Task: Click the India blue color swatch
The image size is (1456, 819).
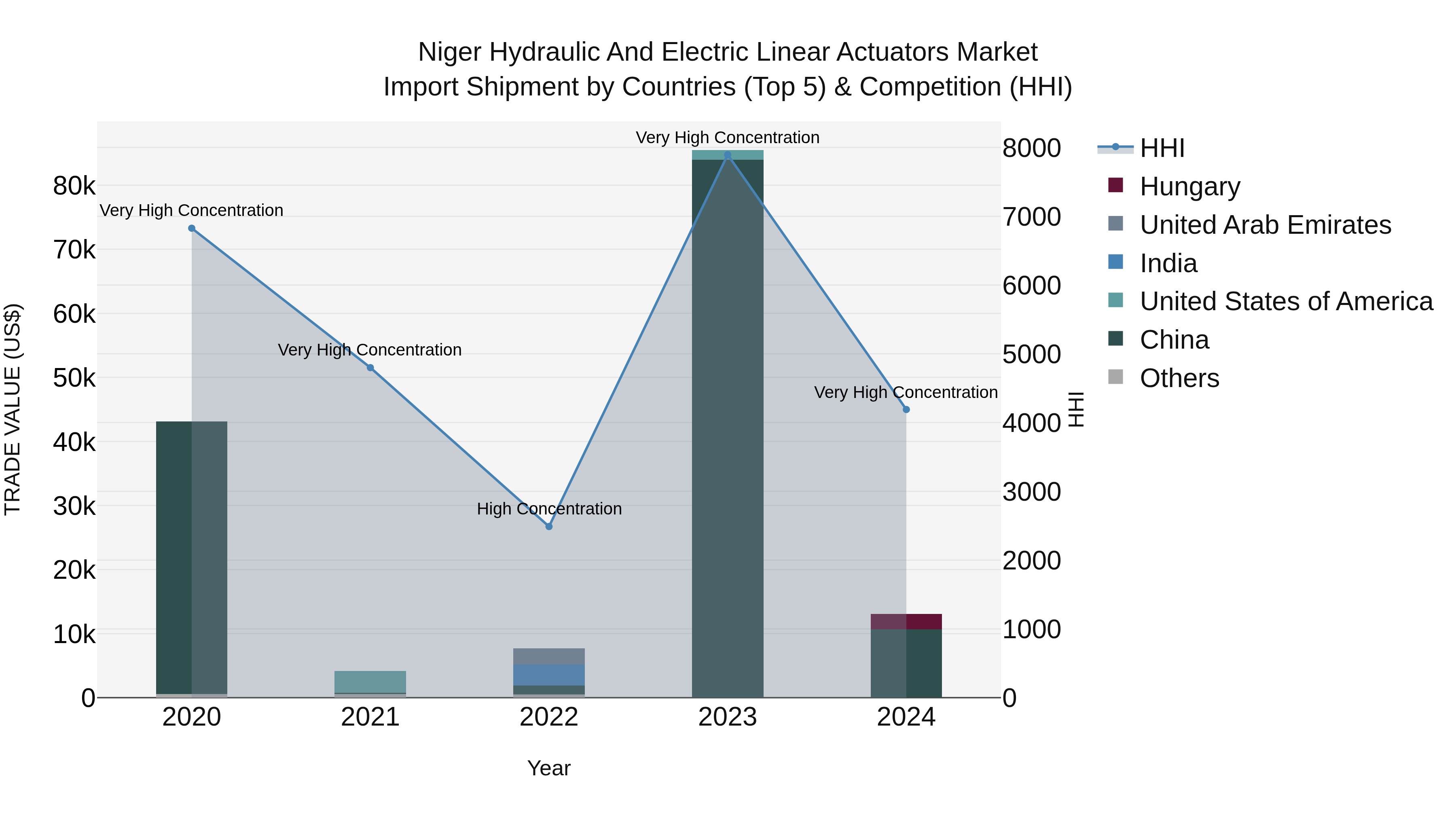Action: (1116, 262)
